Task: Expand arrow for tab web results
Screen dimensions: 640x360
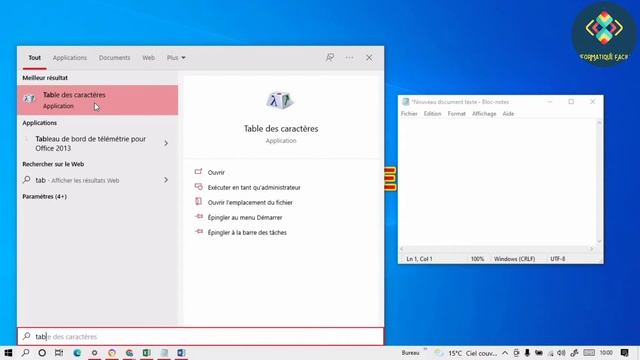Action: (x=166, y=180)
